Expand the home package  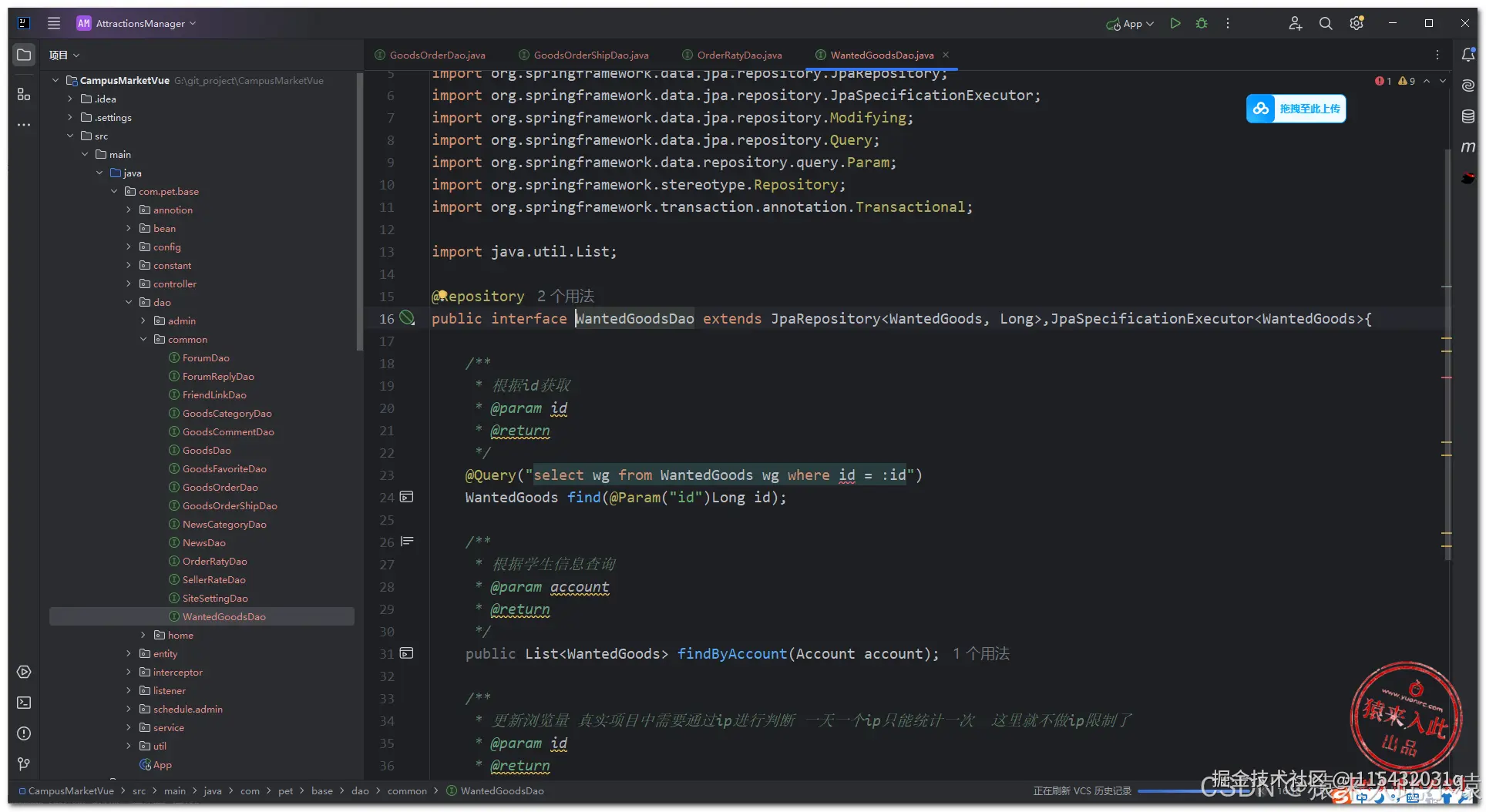coord(143,635)
